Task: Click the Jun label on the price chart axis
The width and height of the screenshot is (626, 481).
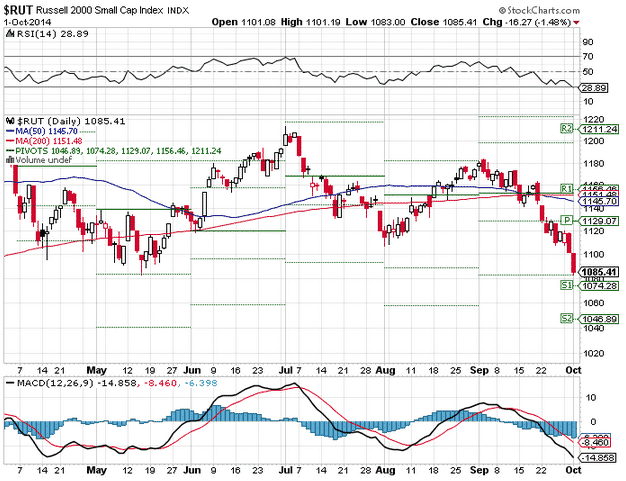Action: tap(192, 370)
